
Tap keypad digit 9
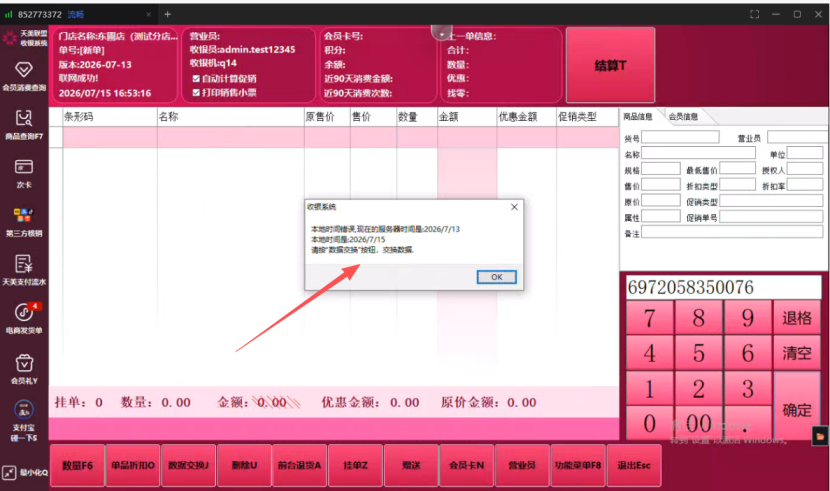[x=747, y=317]
